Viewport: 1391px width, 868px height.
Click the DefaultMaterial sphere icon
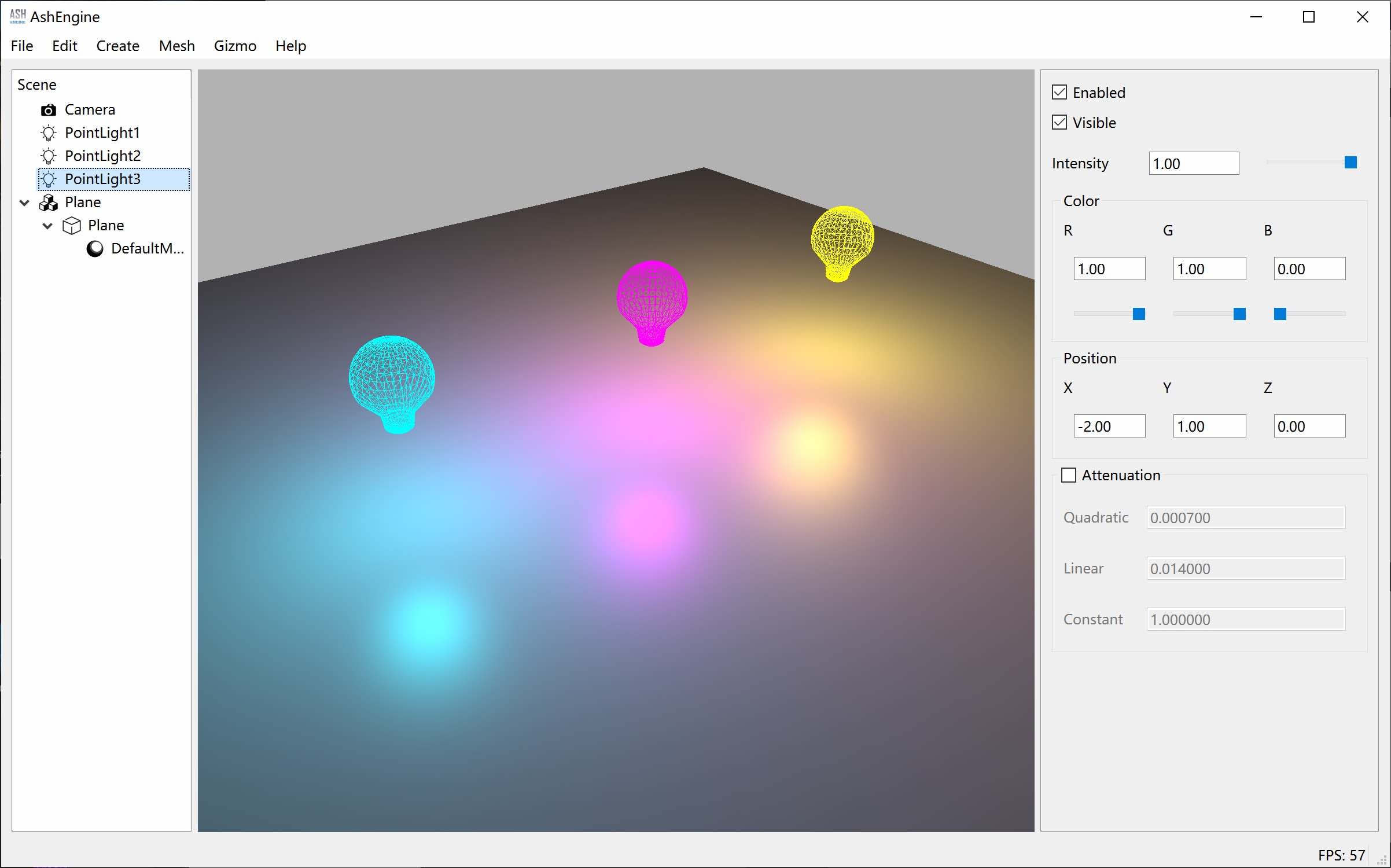(95, 249)
